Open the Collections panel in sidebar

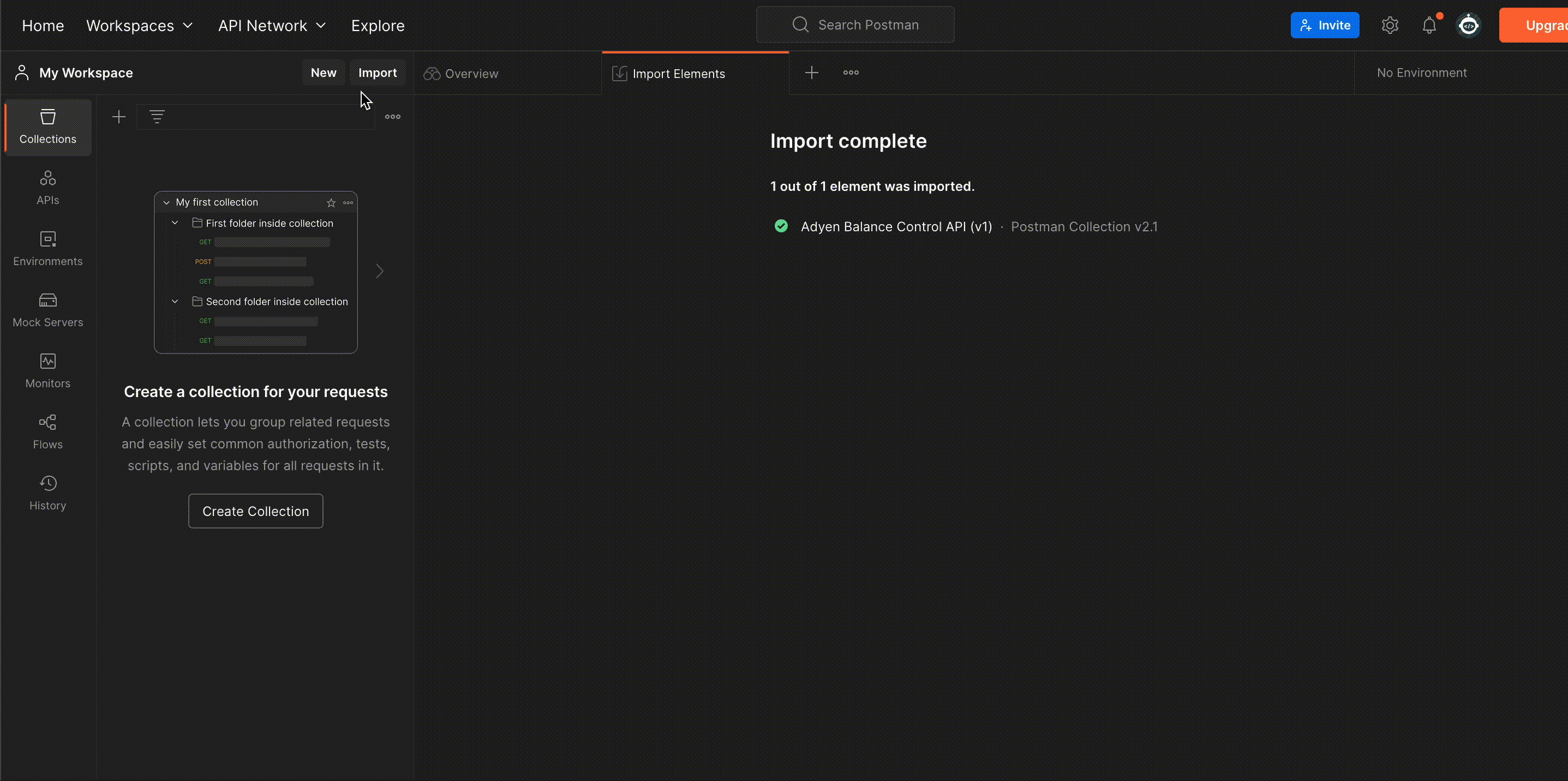click(x=47, y=127)
